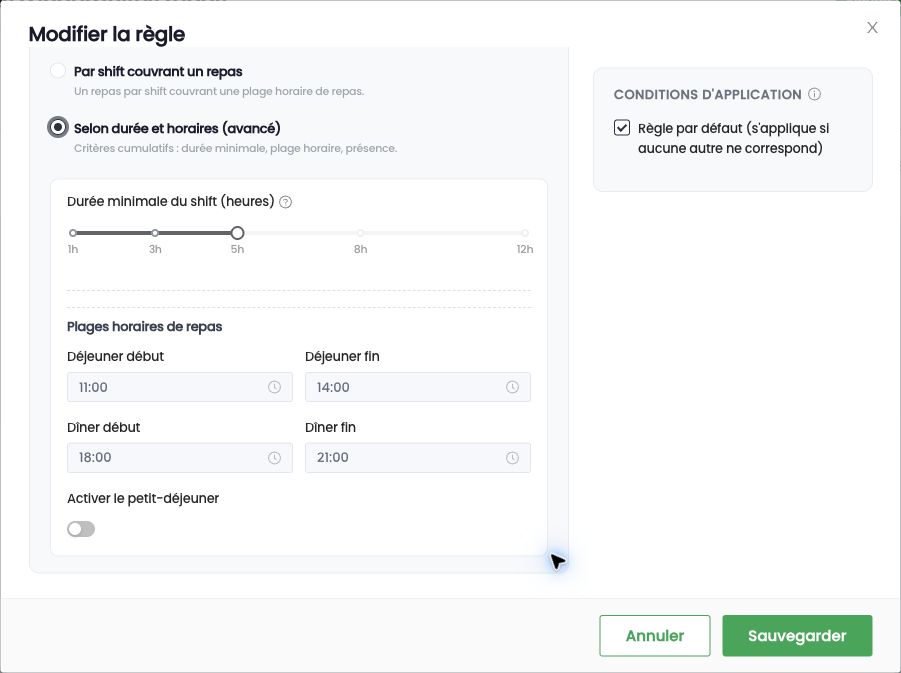901x673 pixels.
Task: Click the Déjeuner fin 14:00 time field
Action: (418, 387)
